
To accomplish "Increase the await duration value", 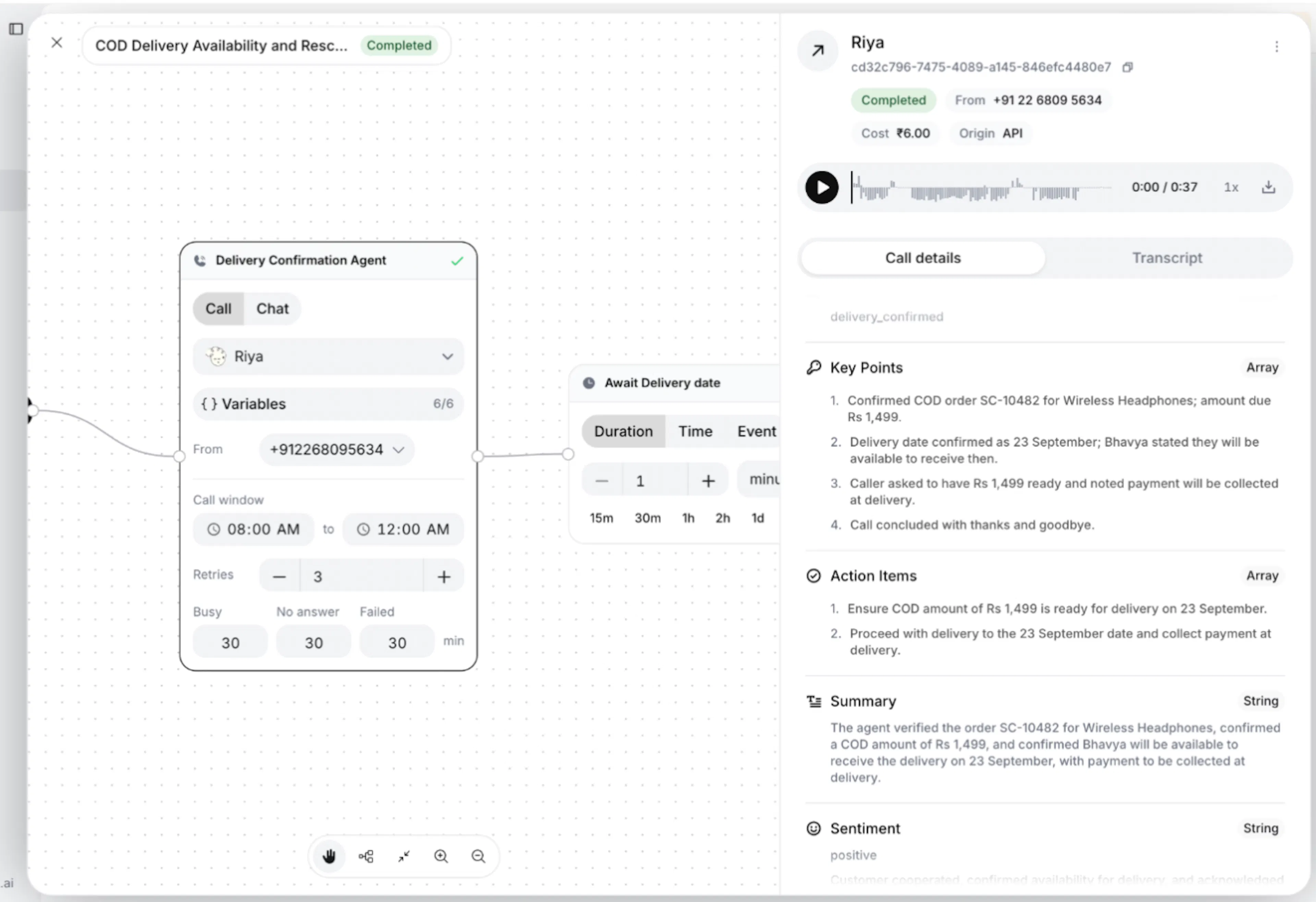I will 708,481.
